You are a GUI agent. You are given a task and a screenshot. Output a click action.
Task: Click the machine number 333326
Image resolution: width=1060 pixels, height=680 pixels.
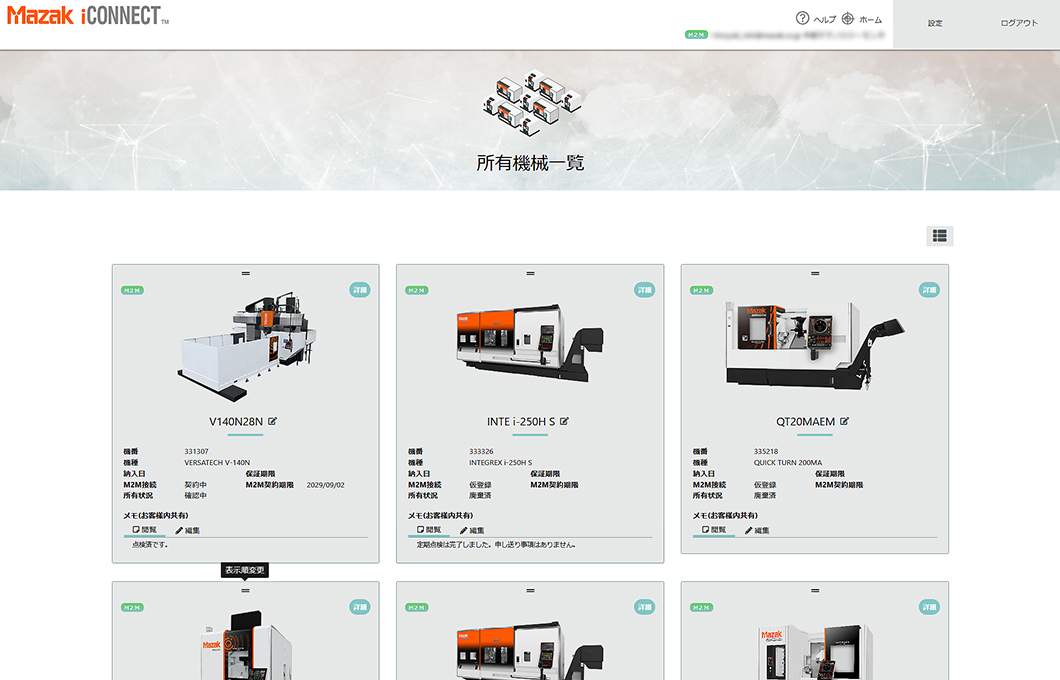point(481,452)
